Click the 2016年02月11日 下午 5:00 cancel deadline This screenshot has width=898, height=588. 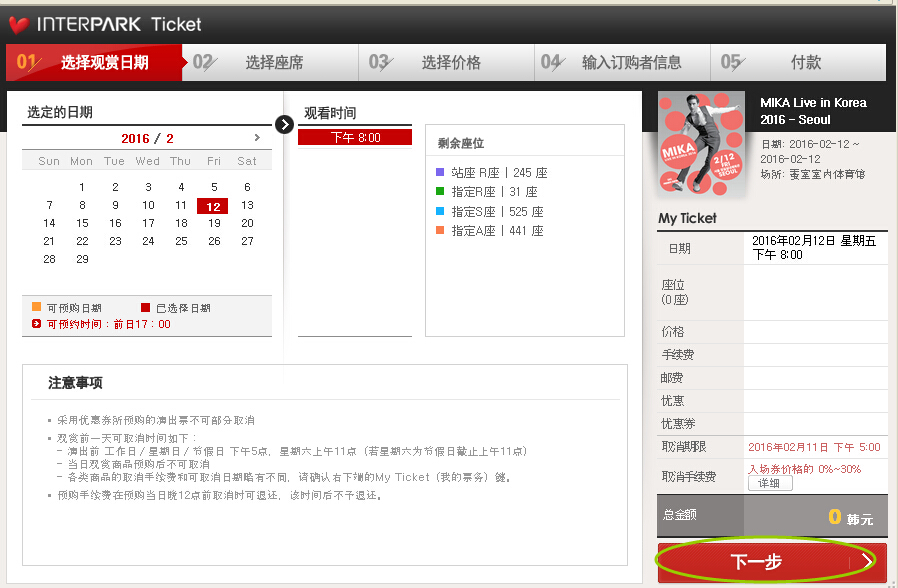(x=814, y=447)
